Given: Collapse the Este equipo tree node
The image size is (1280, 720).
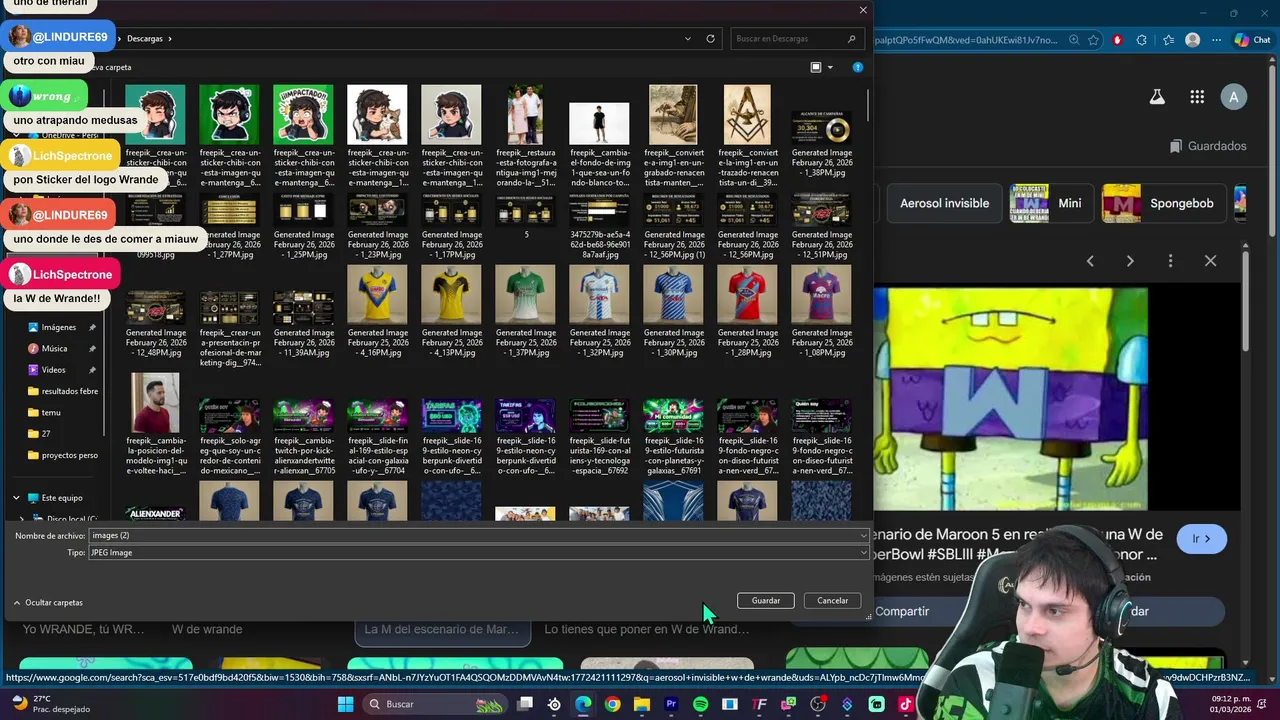Looking at the screenshot, I should pyautogui.click(x=16, y=497).
